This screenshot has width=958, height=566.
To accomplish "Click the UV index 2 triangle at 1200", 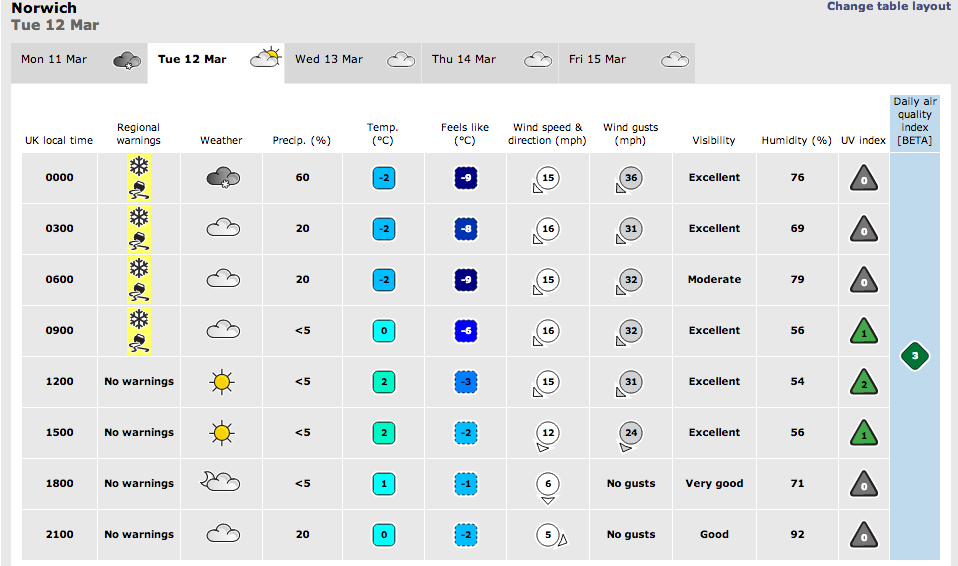I will pos(863,382).
